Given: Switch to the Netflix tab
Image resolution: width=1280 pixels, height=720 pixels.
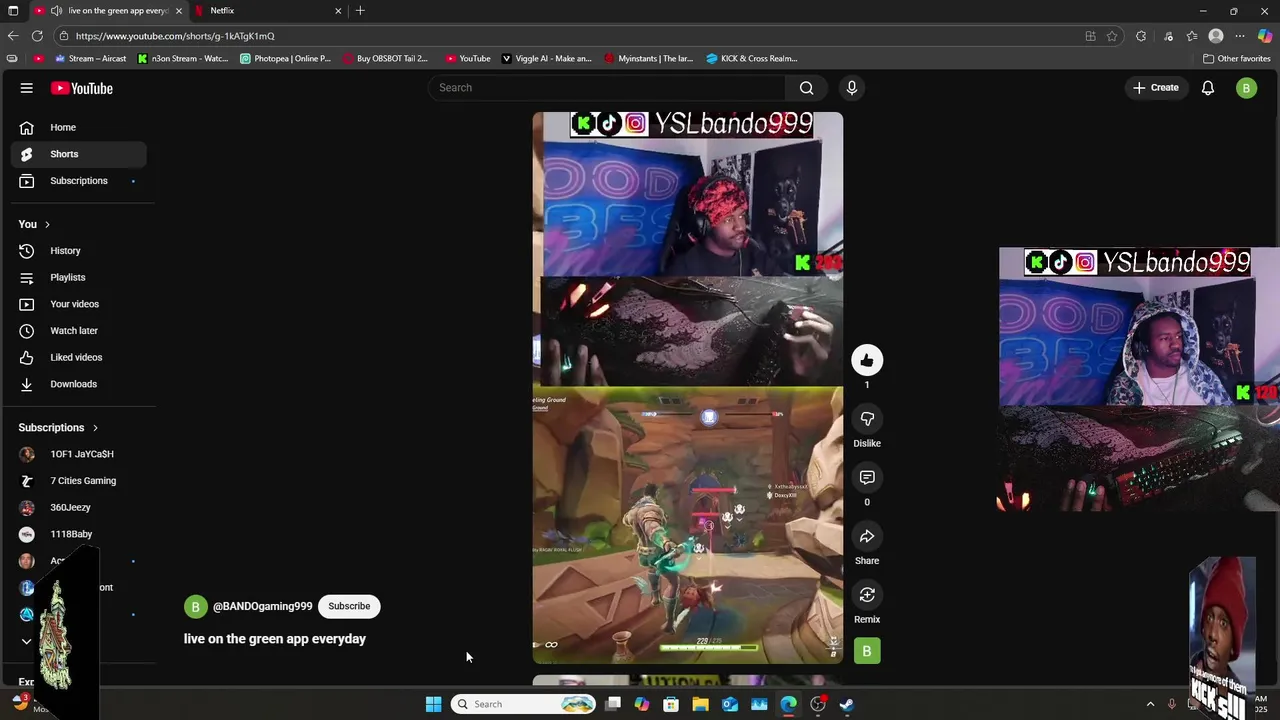Looking at the screenshot, I should (268, 11).
